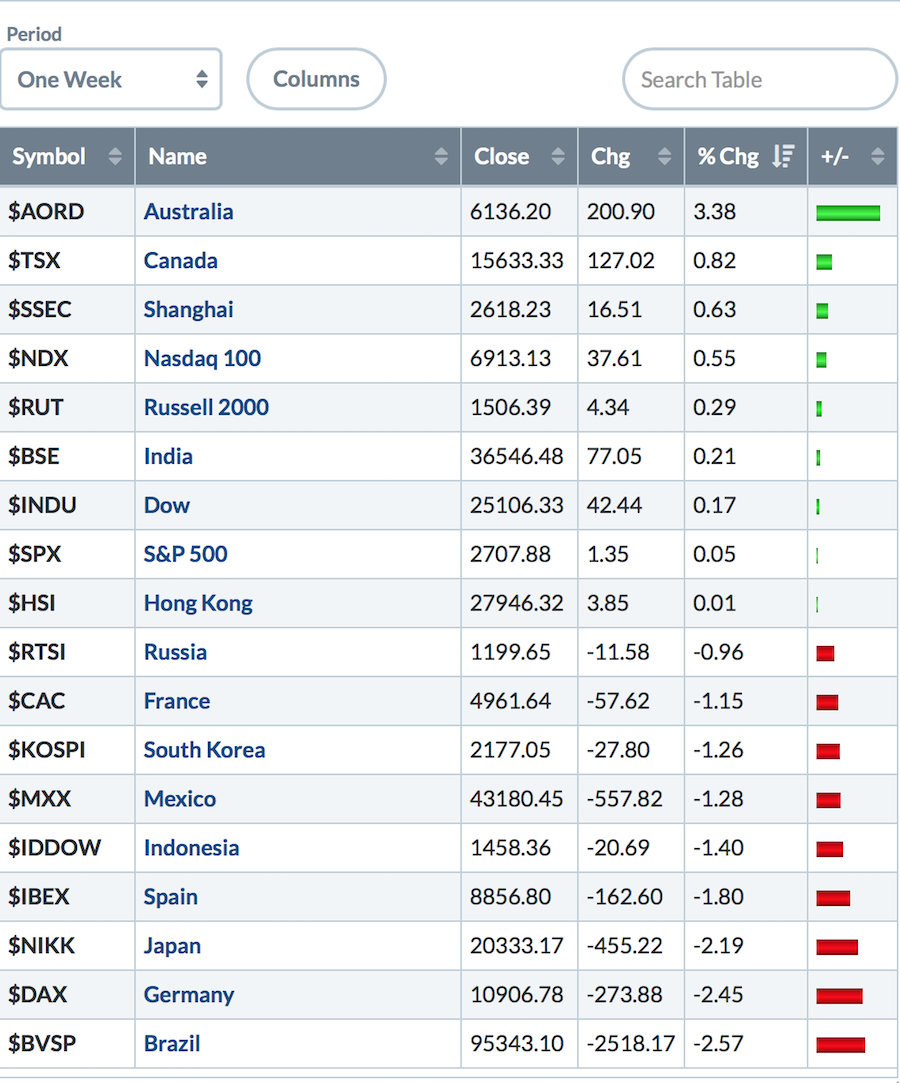
Task: Focus the Search Table input field
Action: [759, 79]
